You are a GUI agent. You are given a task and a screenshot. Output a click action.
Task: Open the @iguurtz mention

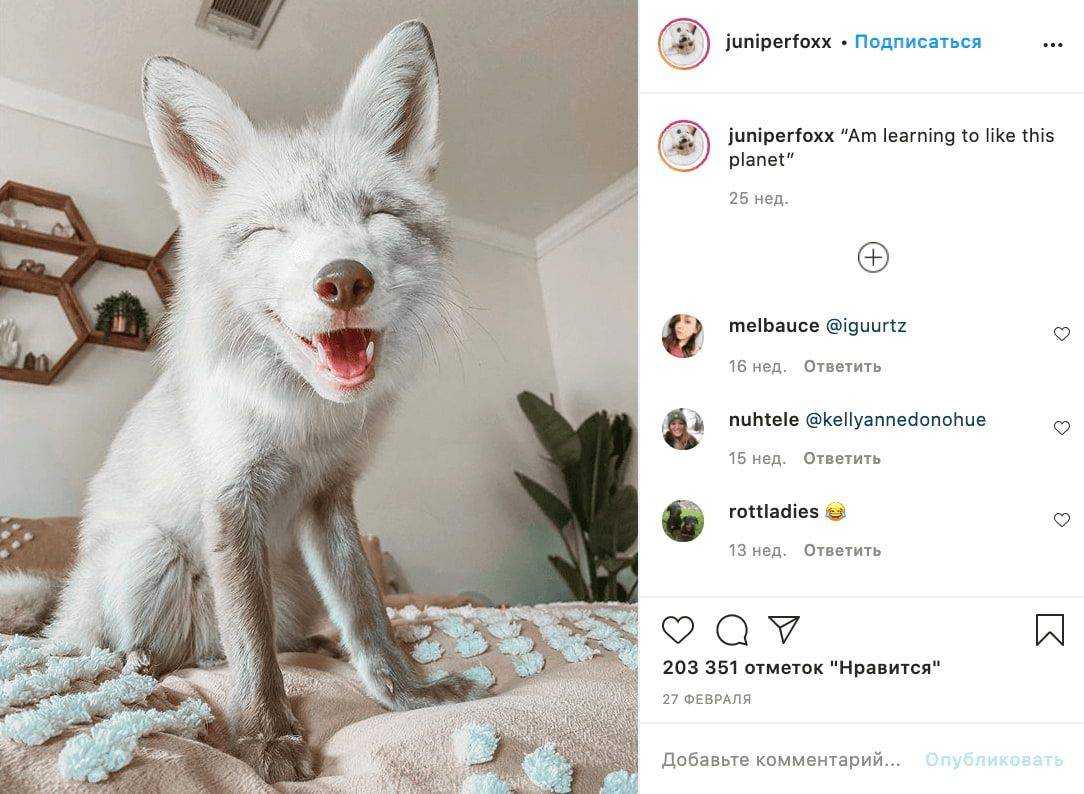point(866,325)
